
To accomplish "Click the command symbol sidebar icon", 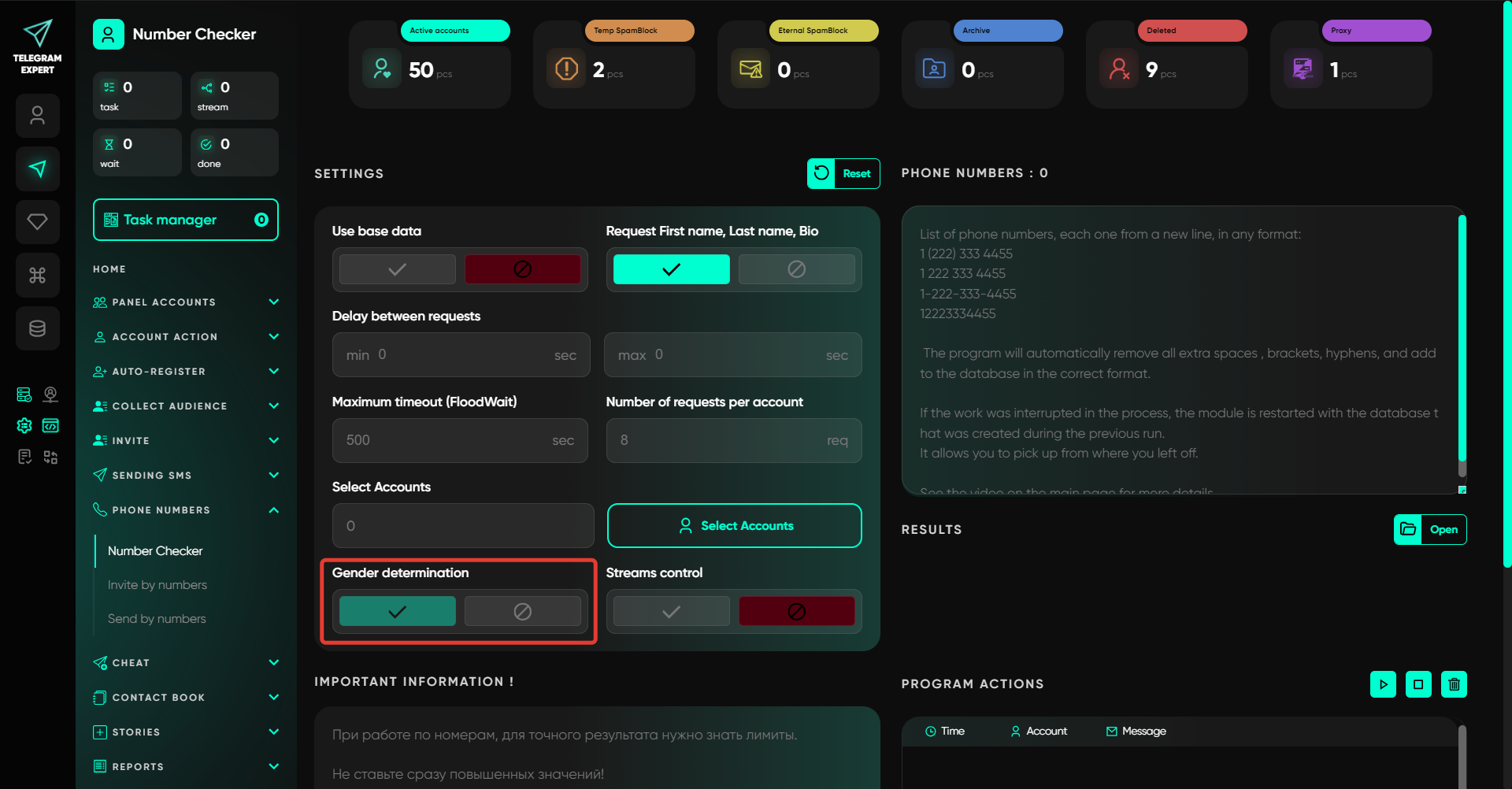I will 37,276.
